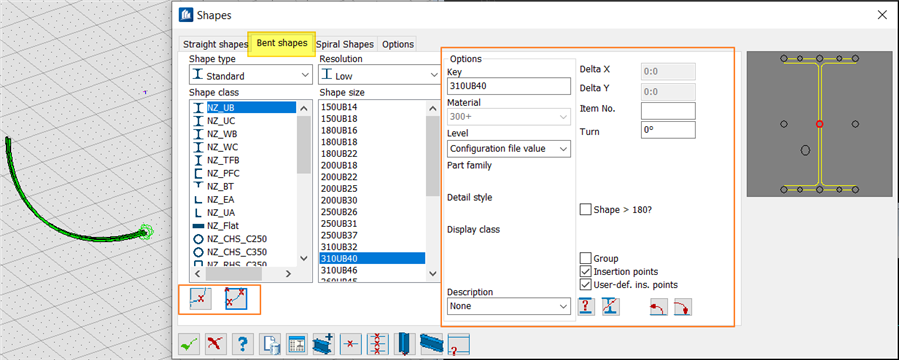Select bent shape by one point icon

point(200,298)
